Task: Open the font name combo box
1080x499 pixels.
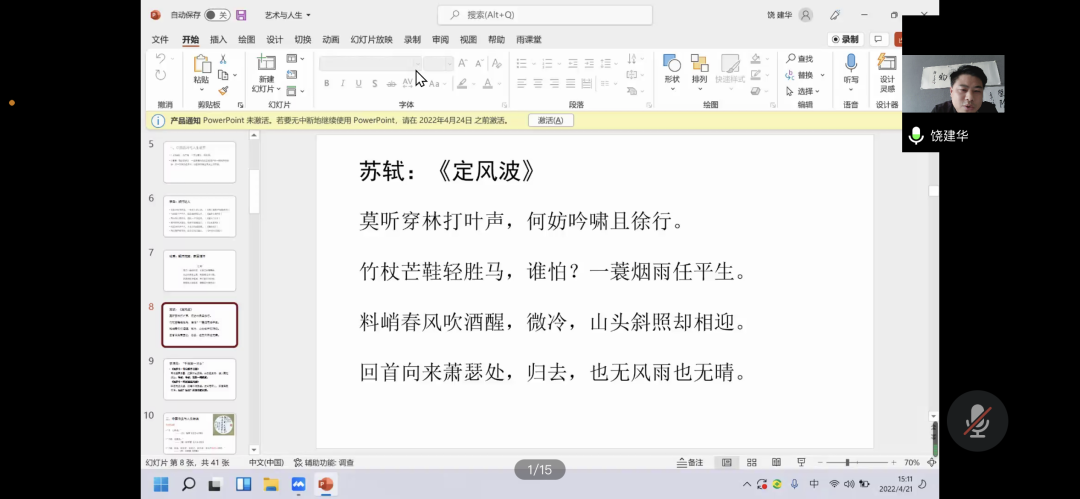Action: 370,63
